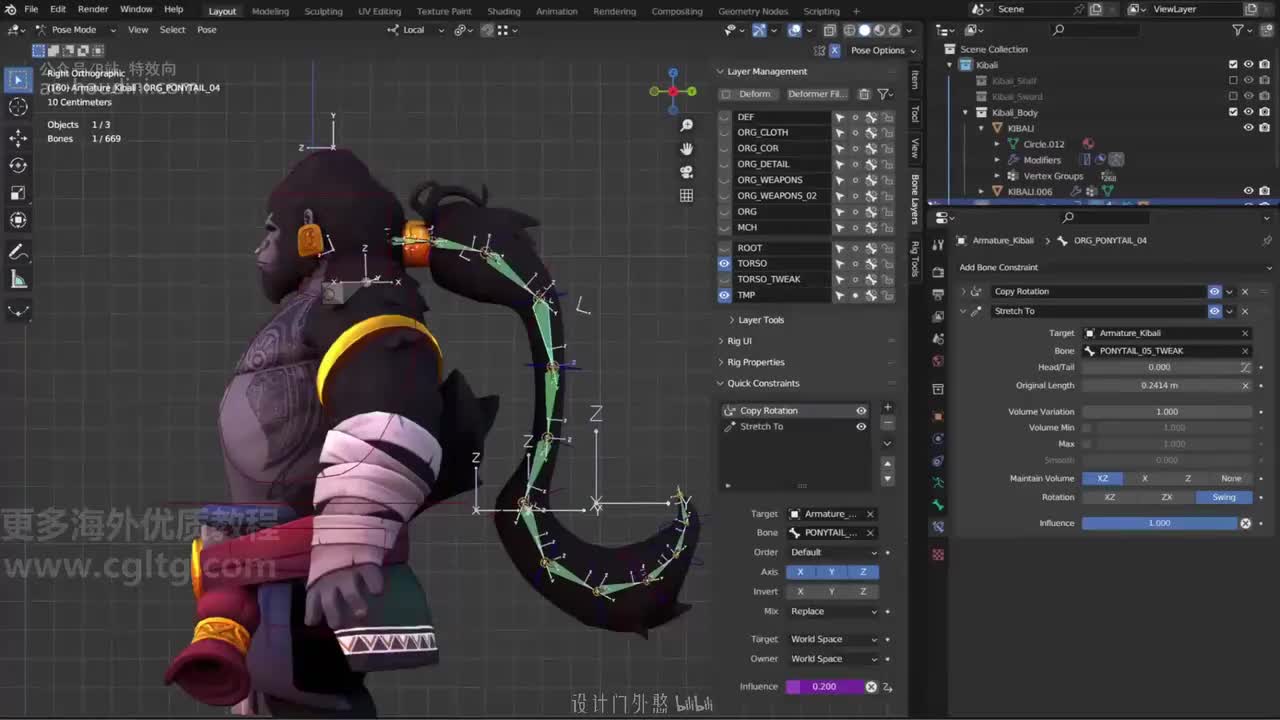This screenshot has width=1280, height=720.
Task: Open the Order Default dropdown
Action: click(833, 552)
